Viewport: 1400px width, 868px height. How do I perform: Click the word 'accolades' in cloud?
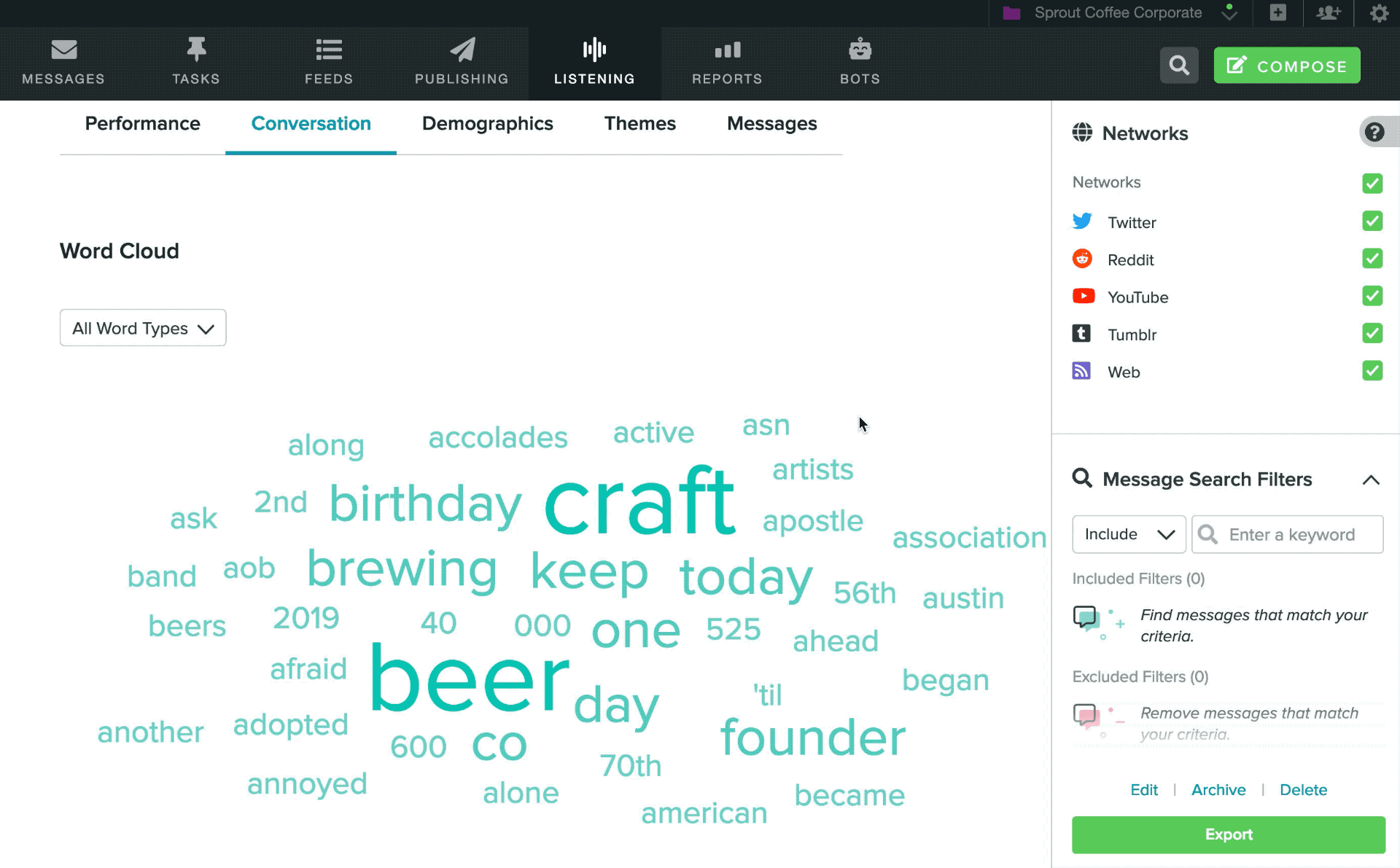pos(497,437)
